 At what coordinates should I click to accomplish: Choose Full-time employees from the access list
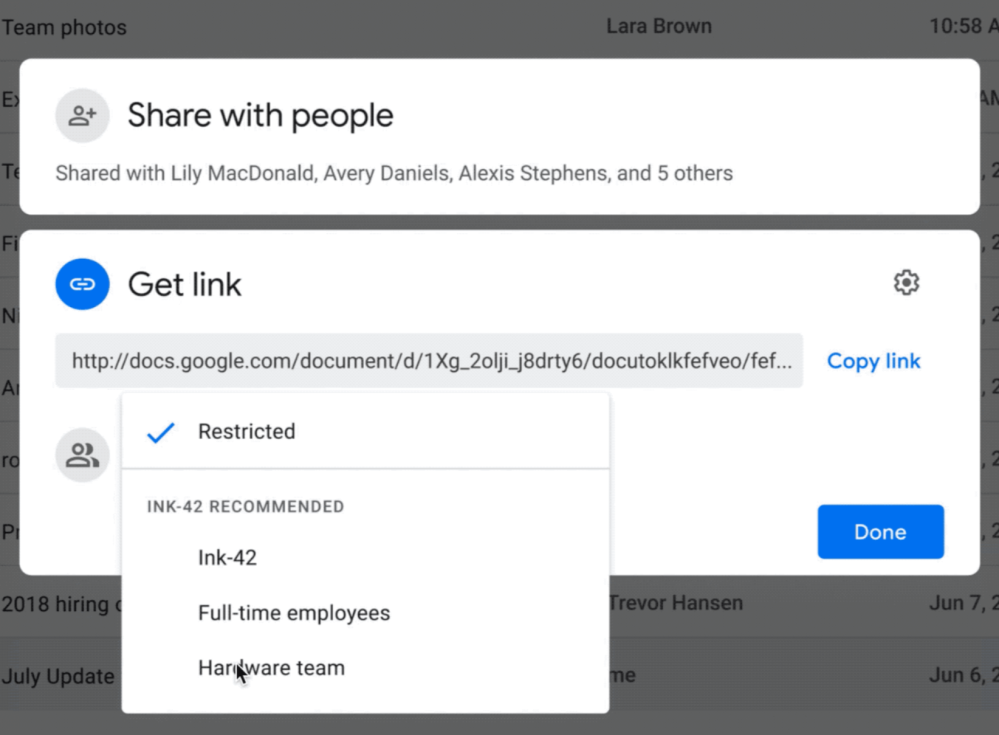294,613
